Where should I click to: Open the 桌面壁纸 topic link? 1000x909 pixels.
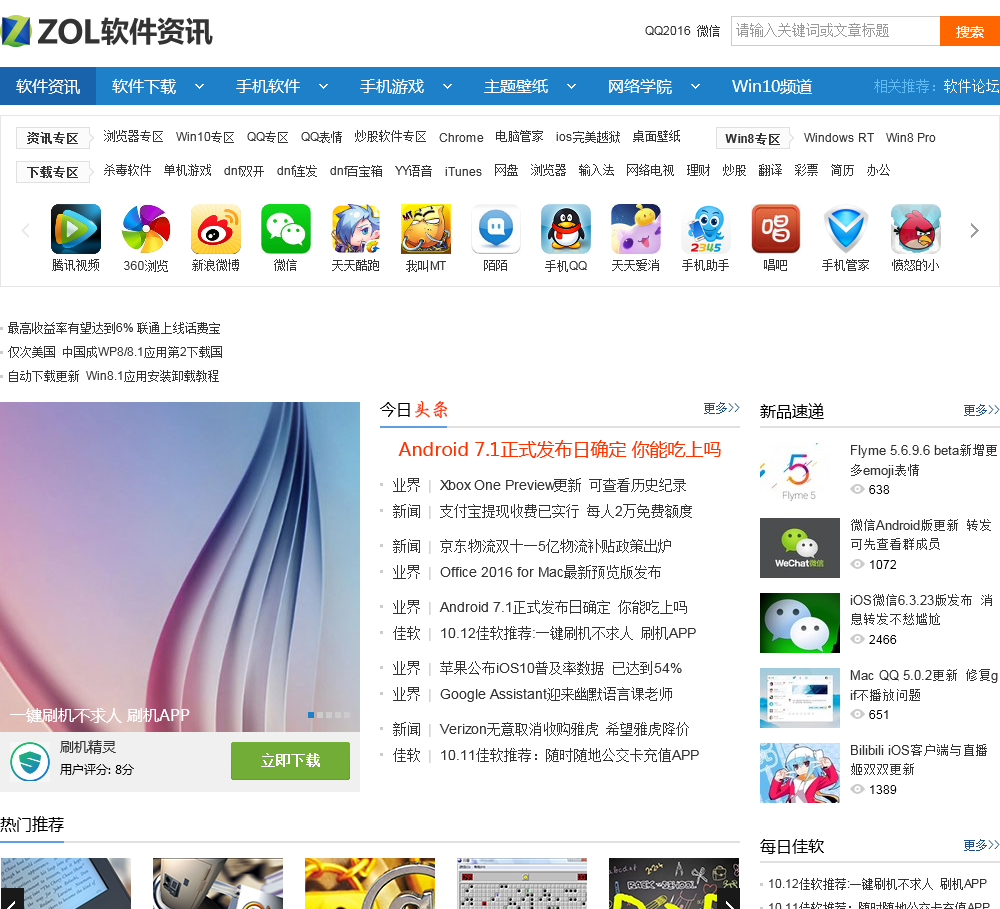tap(656, 137)
